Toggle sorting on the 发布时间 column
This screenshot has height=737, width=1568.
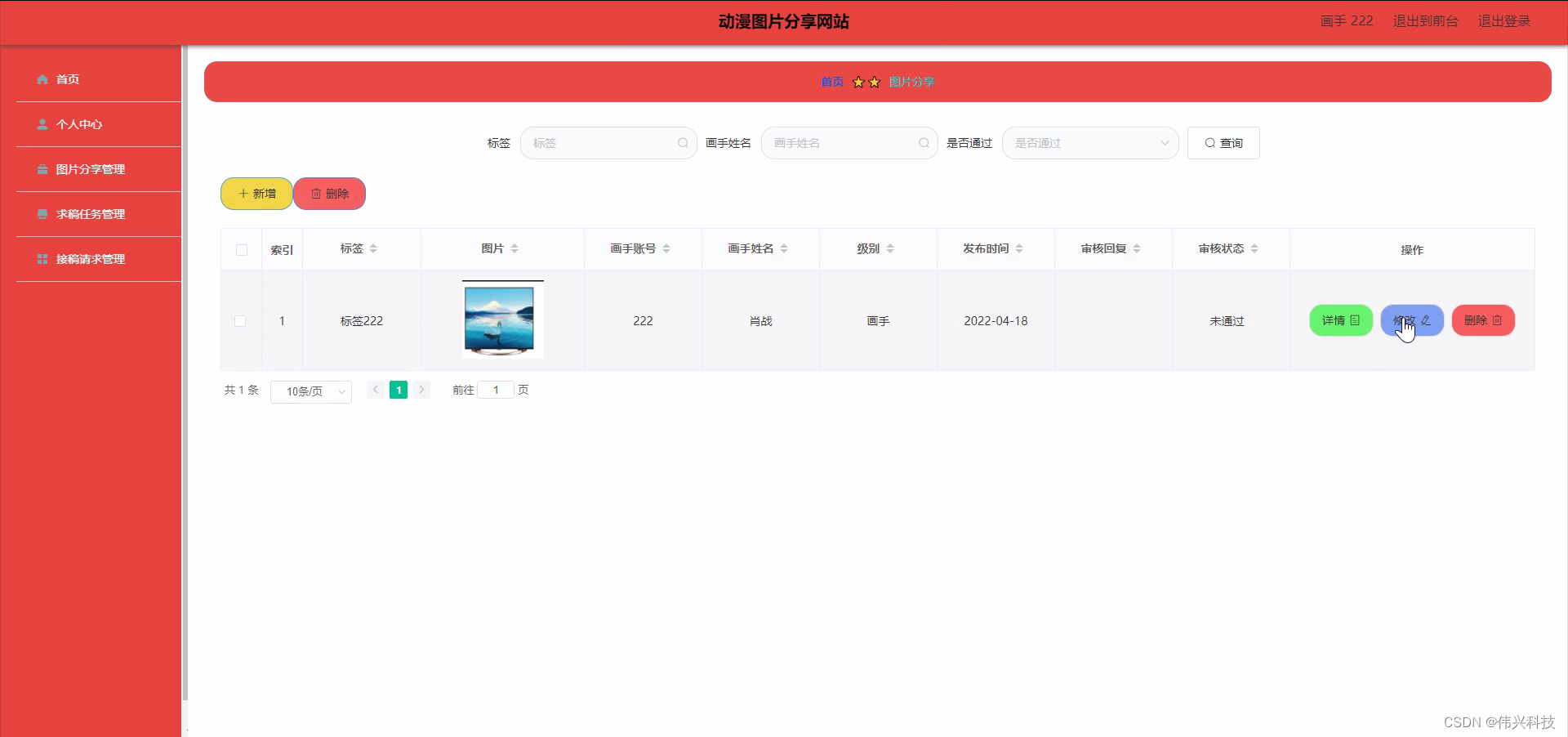coord(1019,249)
